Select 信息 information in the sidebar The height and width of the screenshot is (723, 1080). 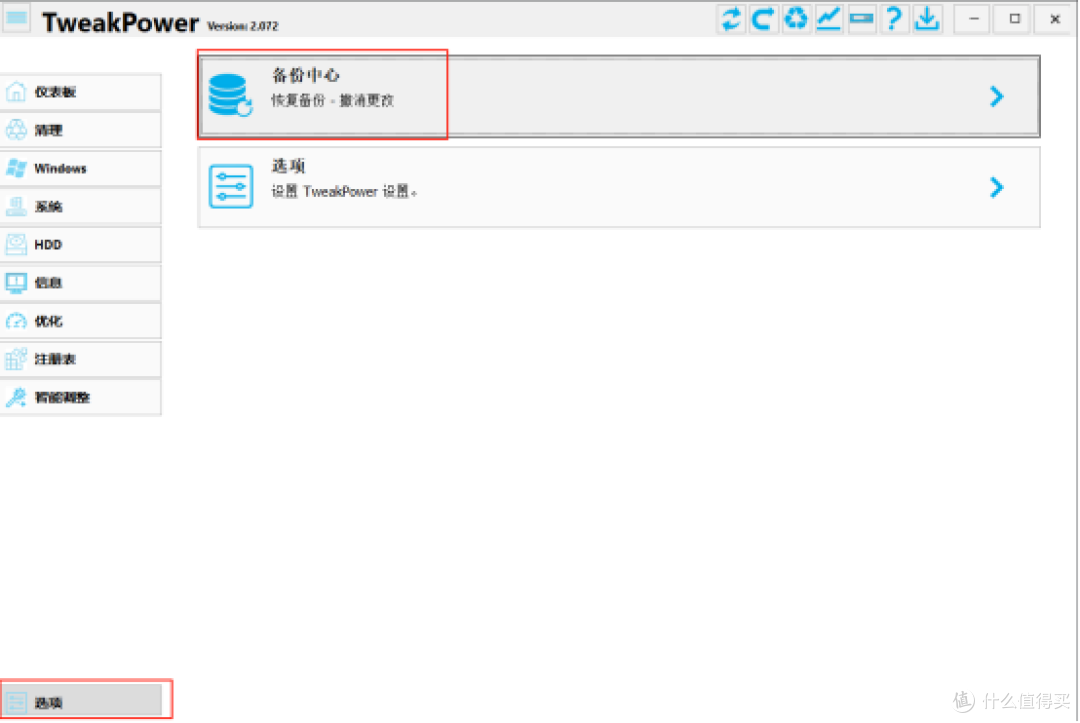click(x=81, y=282)
